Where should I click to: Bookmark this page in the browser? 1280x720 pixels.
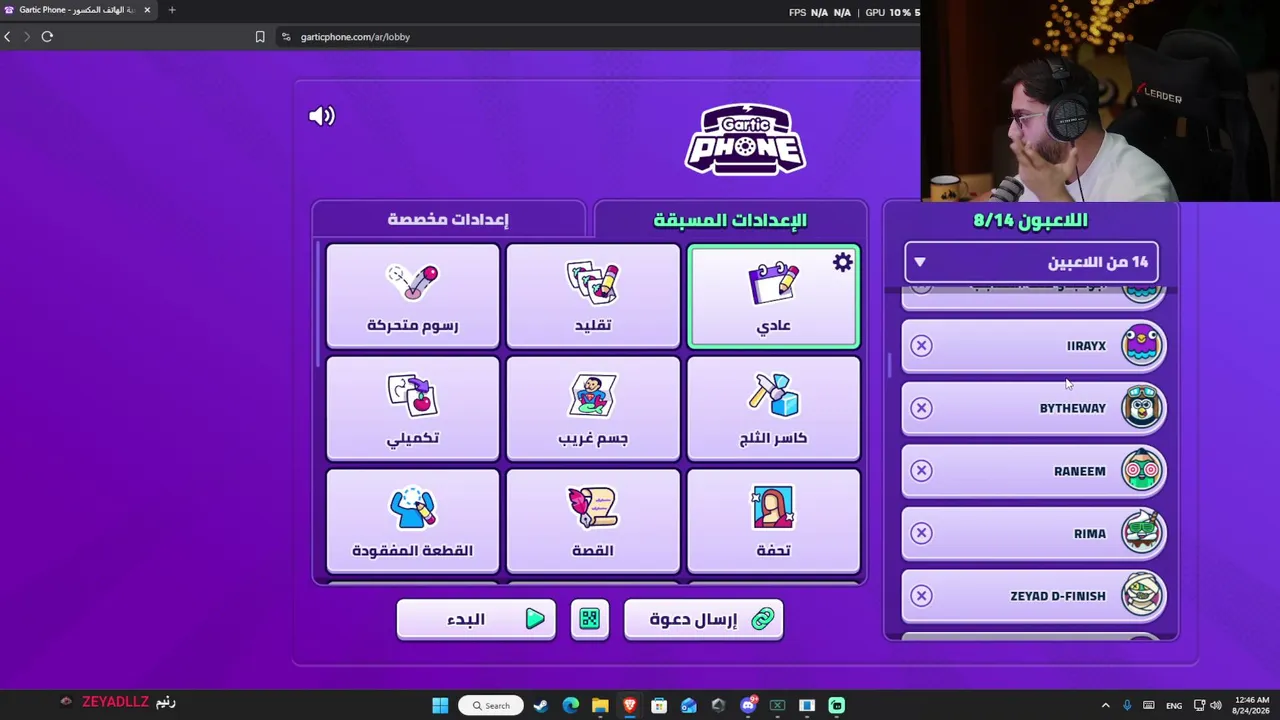tap(260, 37)
